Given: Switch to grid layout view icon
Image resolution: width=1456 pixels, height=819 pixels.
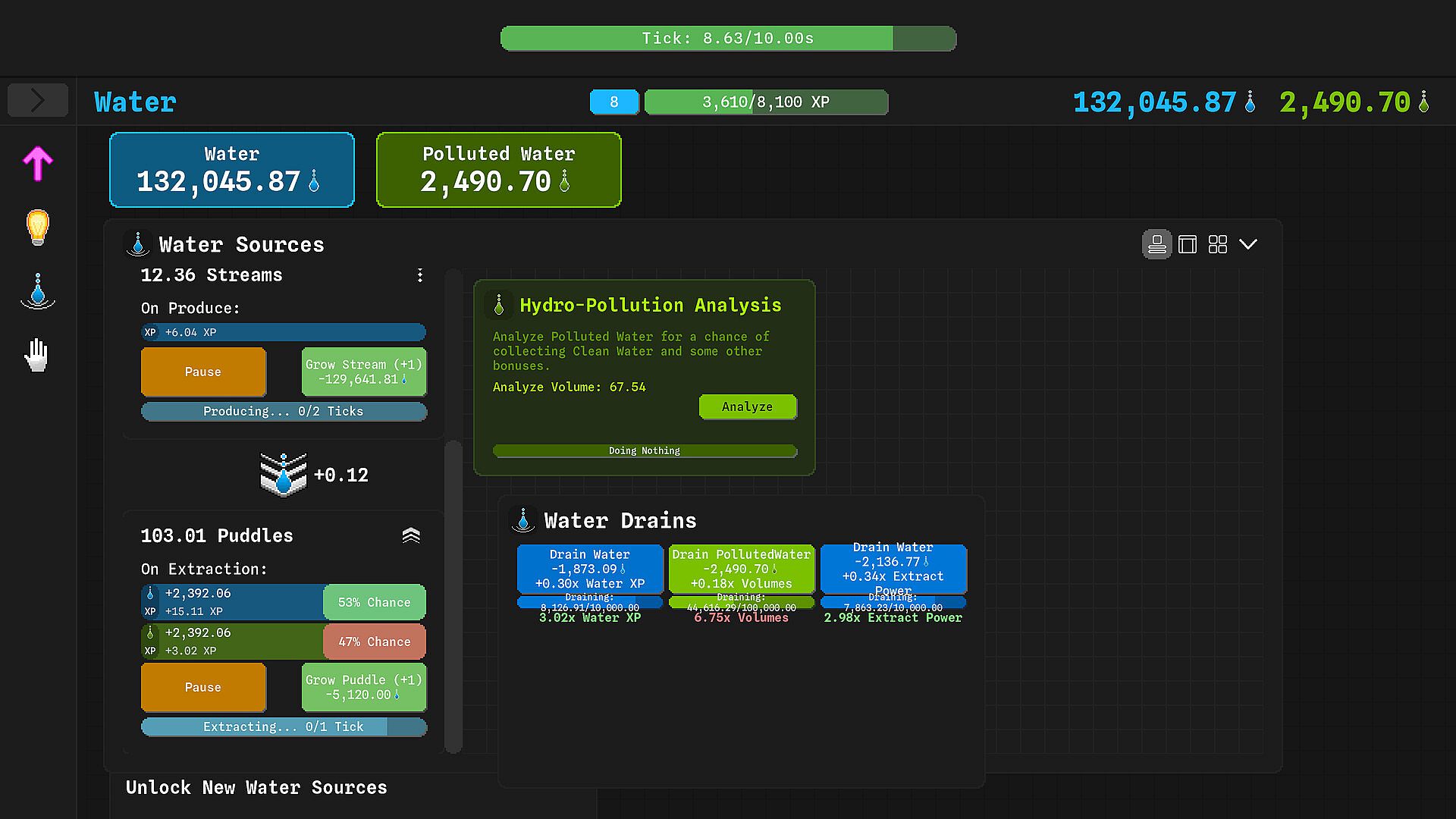Looking at the screenshot, I should click(1218, 244).
